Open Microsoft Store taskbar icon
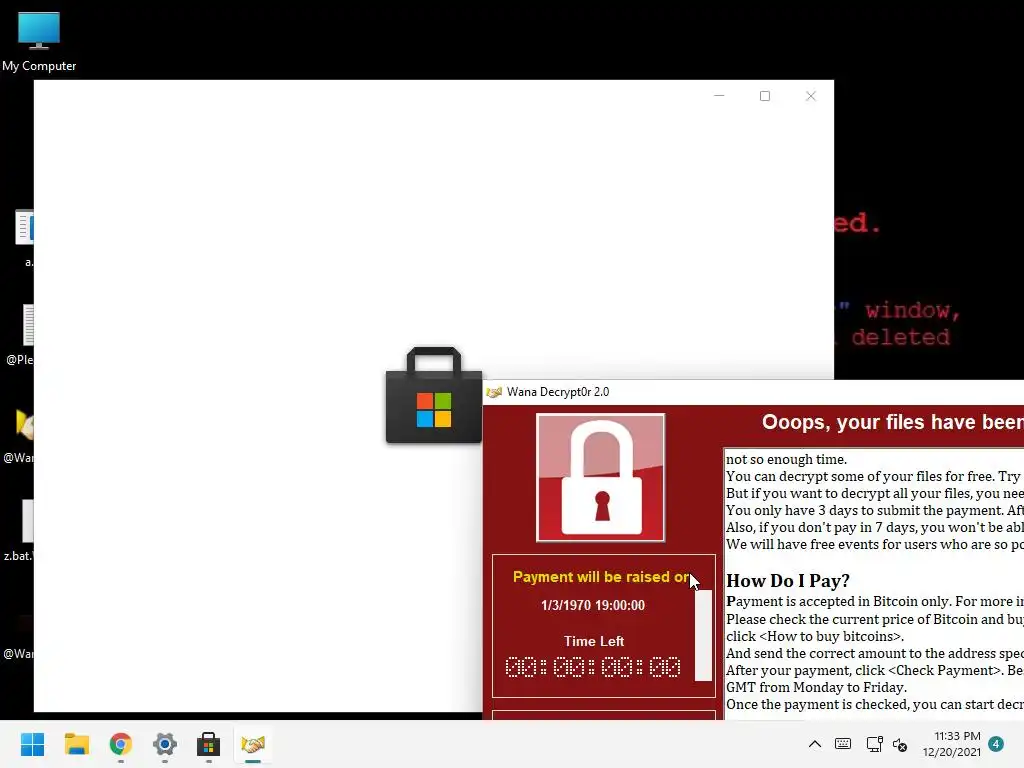1024x768 pixels. tap(208, 744)
